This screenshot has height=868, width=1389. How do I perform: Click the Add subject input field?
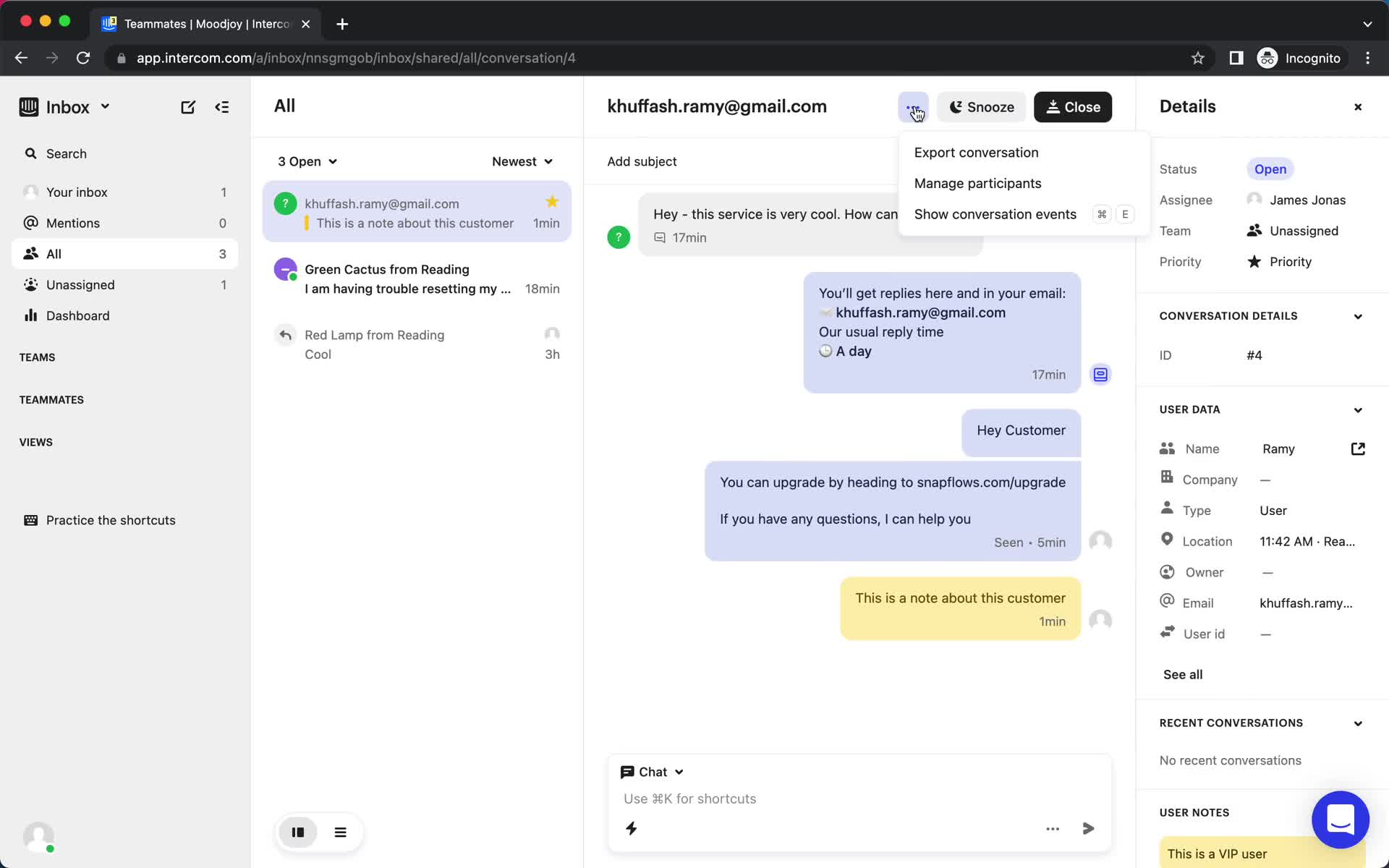click(x=642, y=161)
